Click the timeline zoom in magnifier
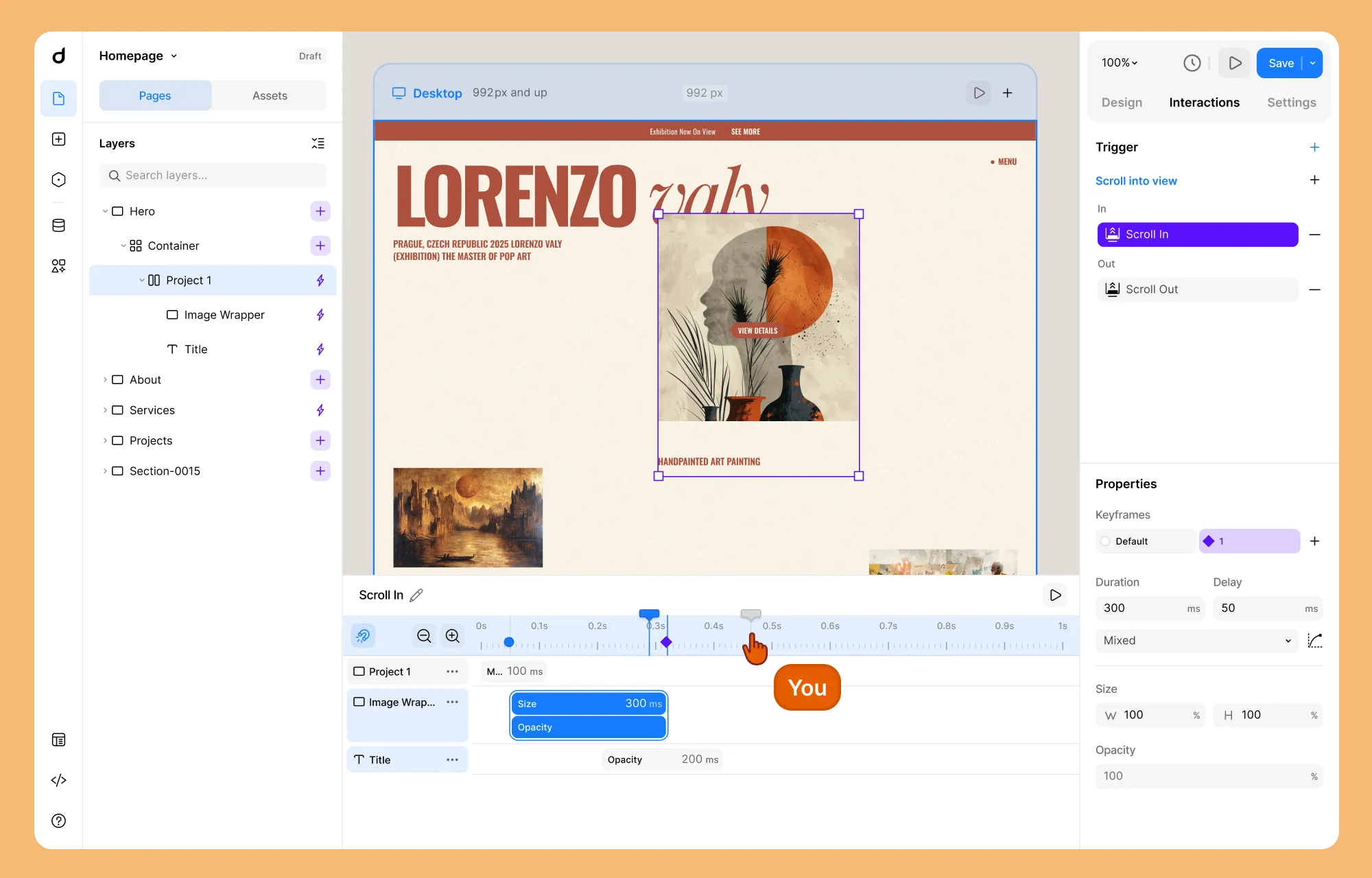 tap(453, 636)
